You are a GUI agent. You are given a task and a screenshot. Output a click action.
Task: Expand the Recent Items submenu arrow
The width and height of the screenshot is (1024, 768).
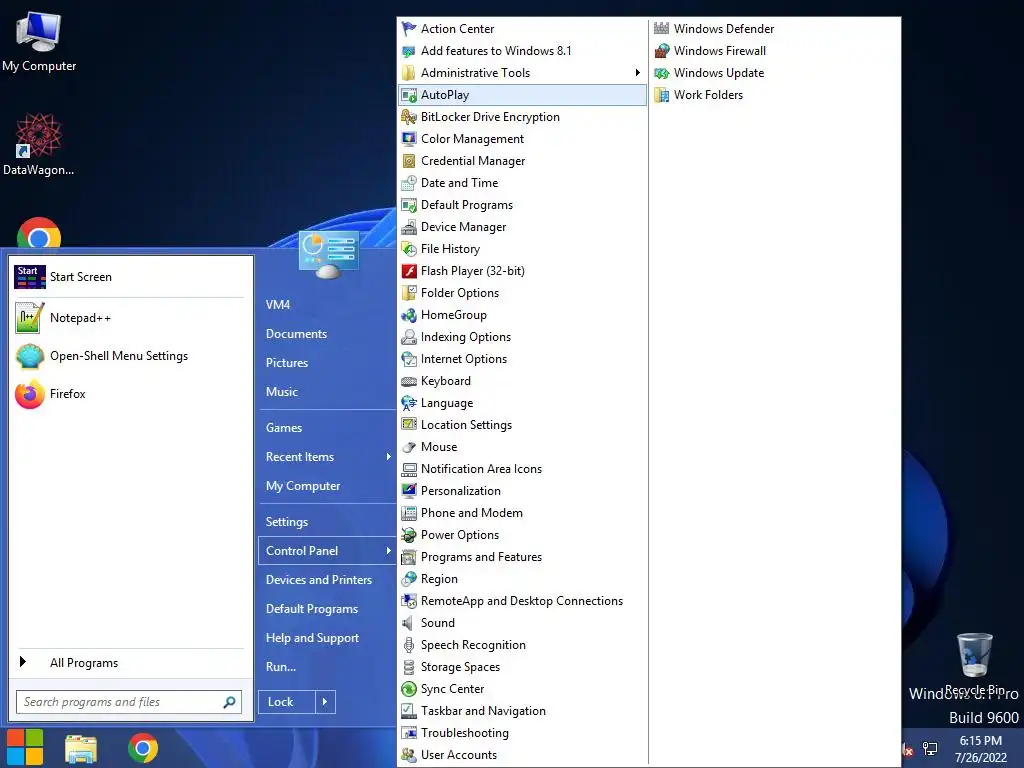pos(389,457)
